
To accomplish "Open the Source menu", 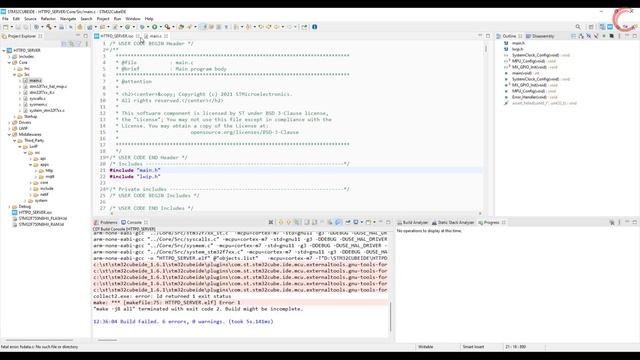I will pyautogui.click(x=30, y=19).
